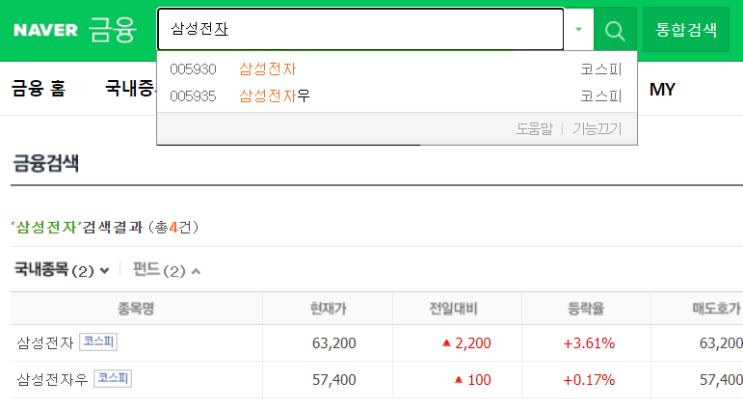Screen dimensions: 743x409
Task: Click the 코스피 badge beside 삼성전자
Action: click(99, 342)
